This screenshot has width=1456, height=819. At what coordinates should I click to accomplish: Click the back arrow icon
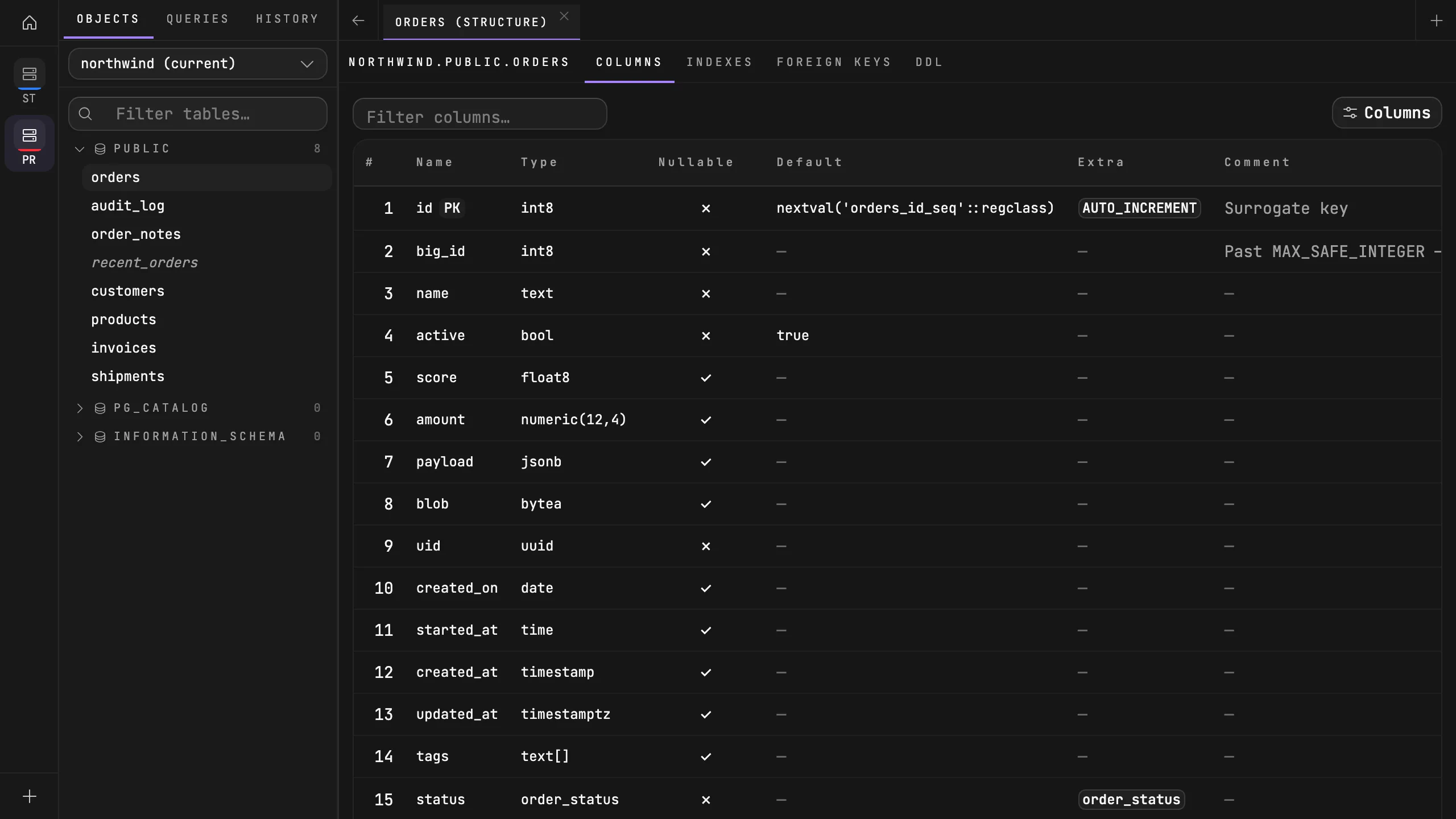pyautogui.click(x=358, y=21)
